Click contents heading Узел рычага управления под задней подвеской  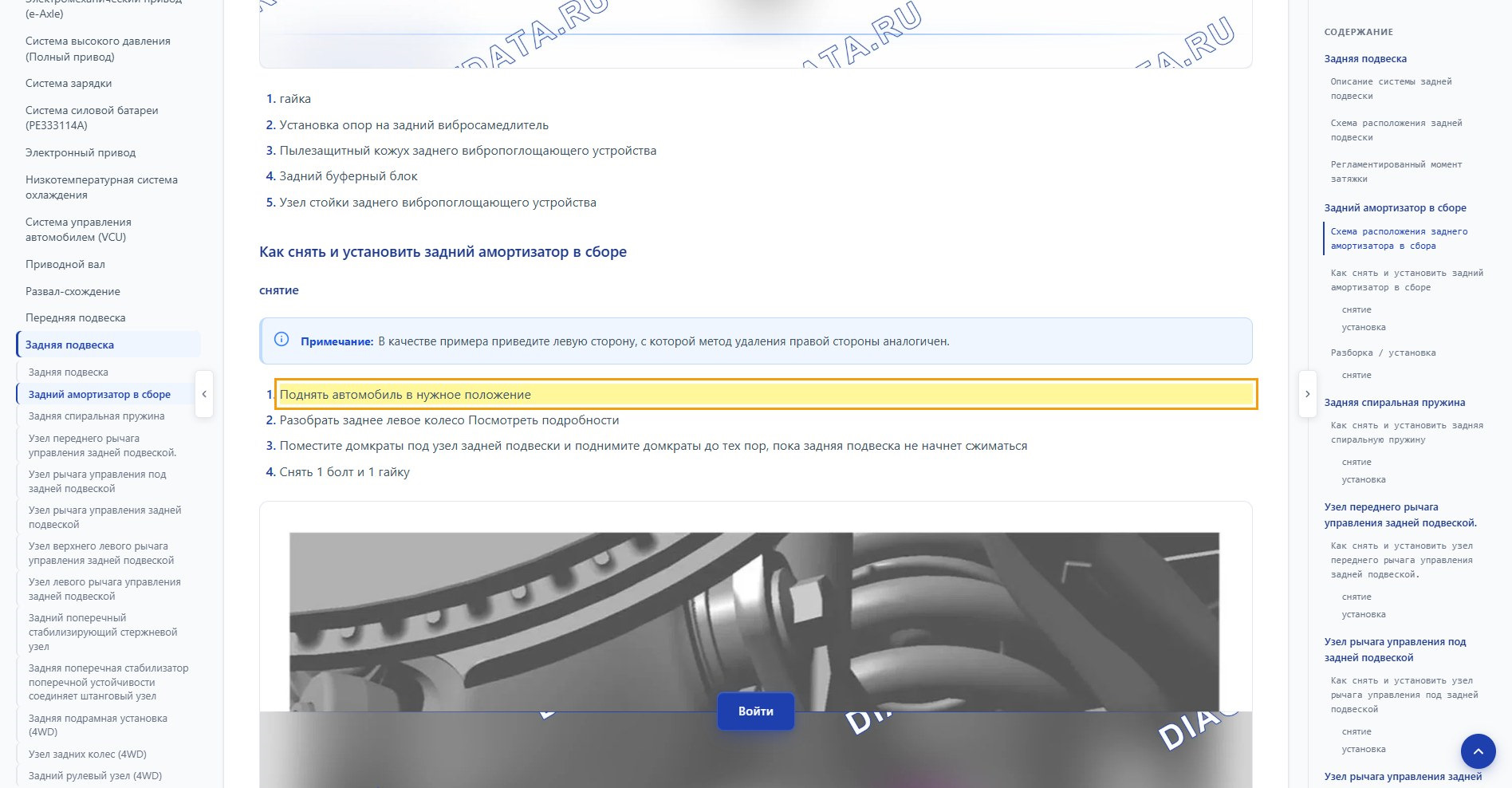[1395, 649]
